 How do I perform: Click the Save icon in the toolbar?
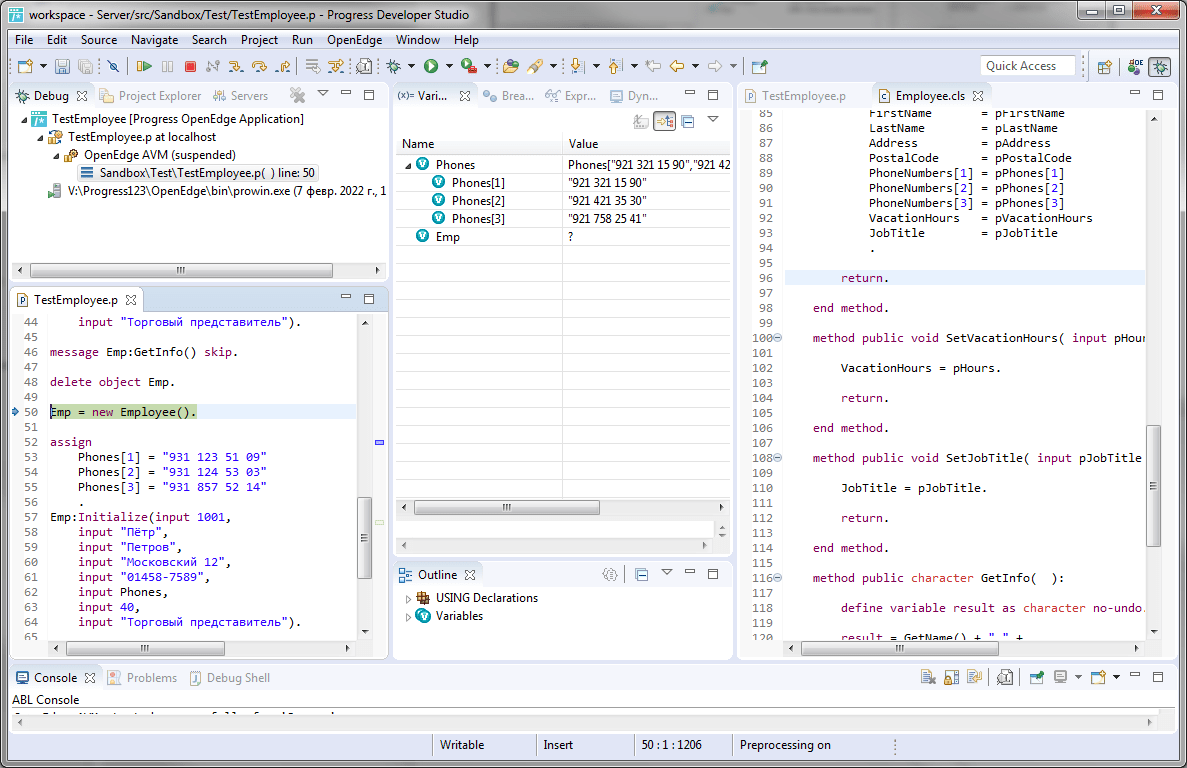(x=62, y=67)
